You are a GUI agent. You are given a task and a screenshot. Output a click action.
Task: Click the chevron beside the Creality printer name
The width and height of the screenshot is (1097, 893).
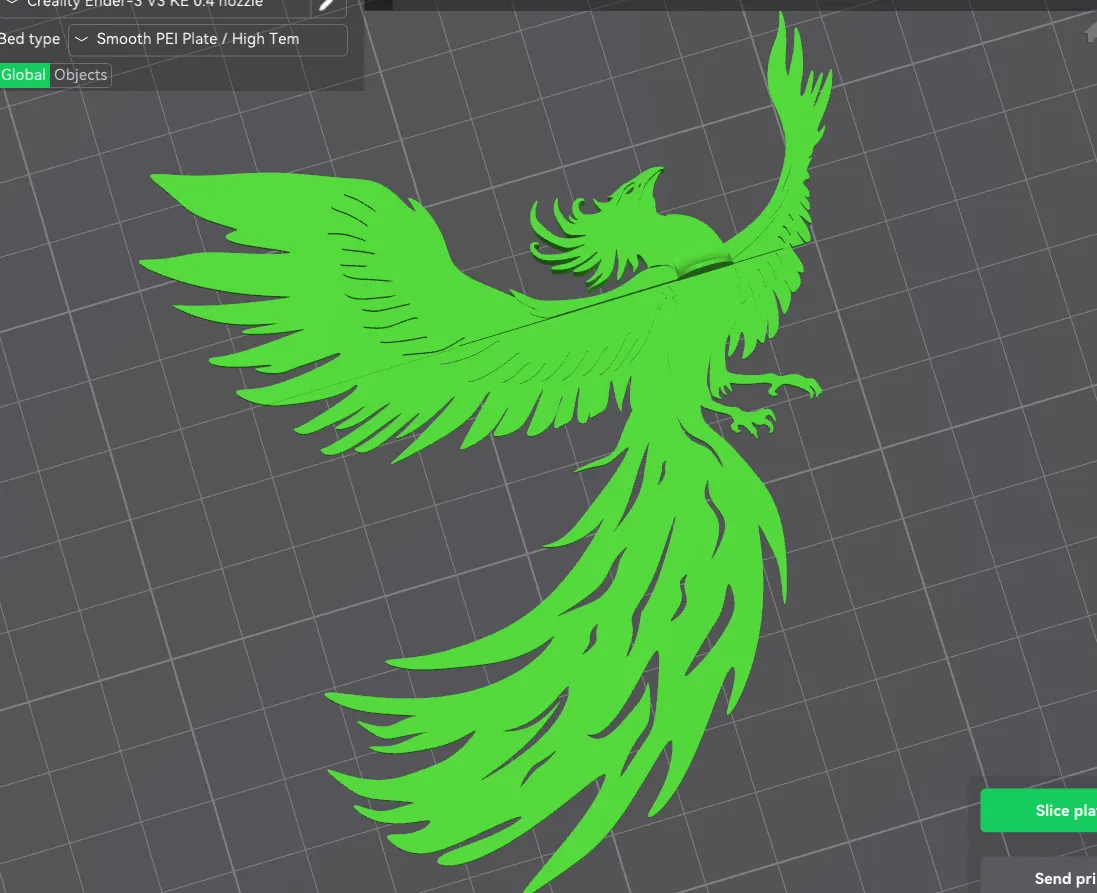[11, 4]
